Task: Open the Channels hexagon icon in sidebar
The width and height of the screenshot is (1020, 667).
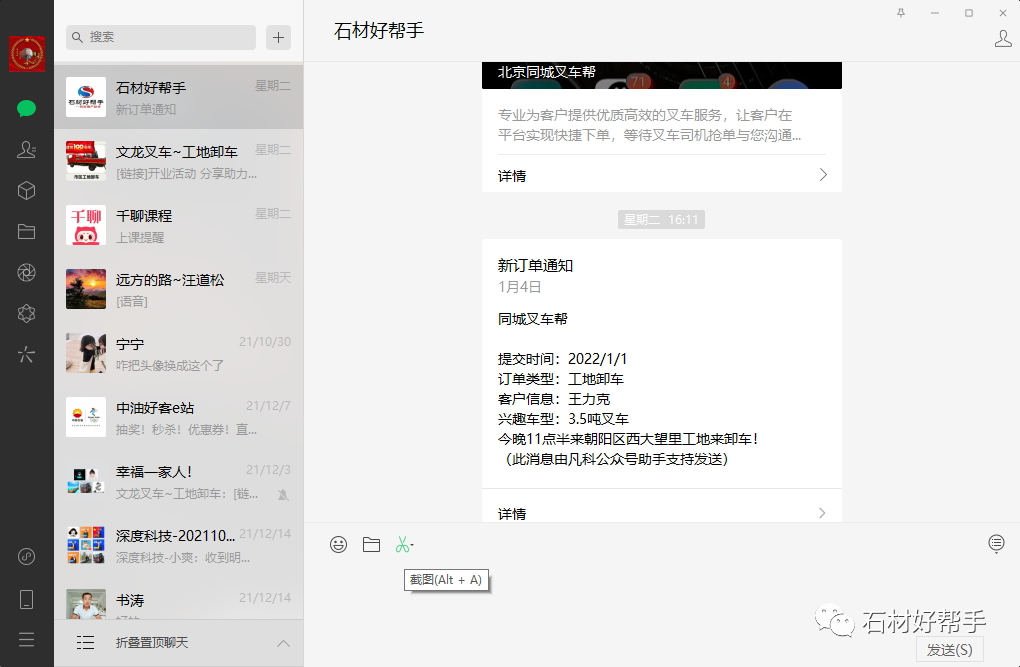Action: (26, 314)
